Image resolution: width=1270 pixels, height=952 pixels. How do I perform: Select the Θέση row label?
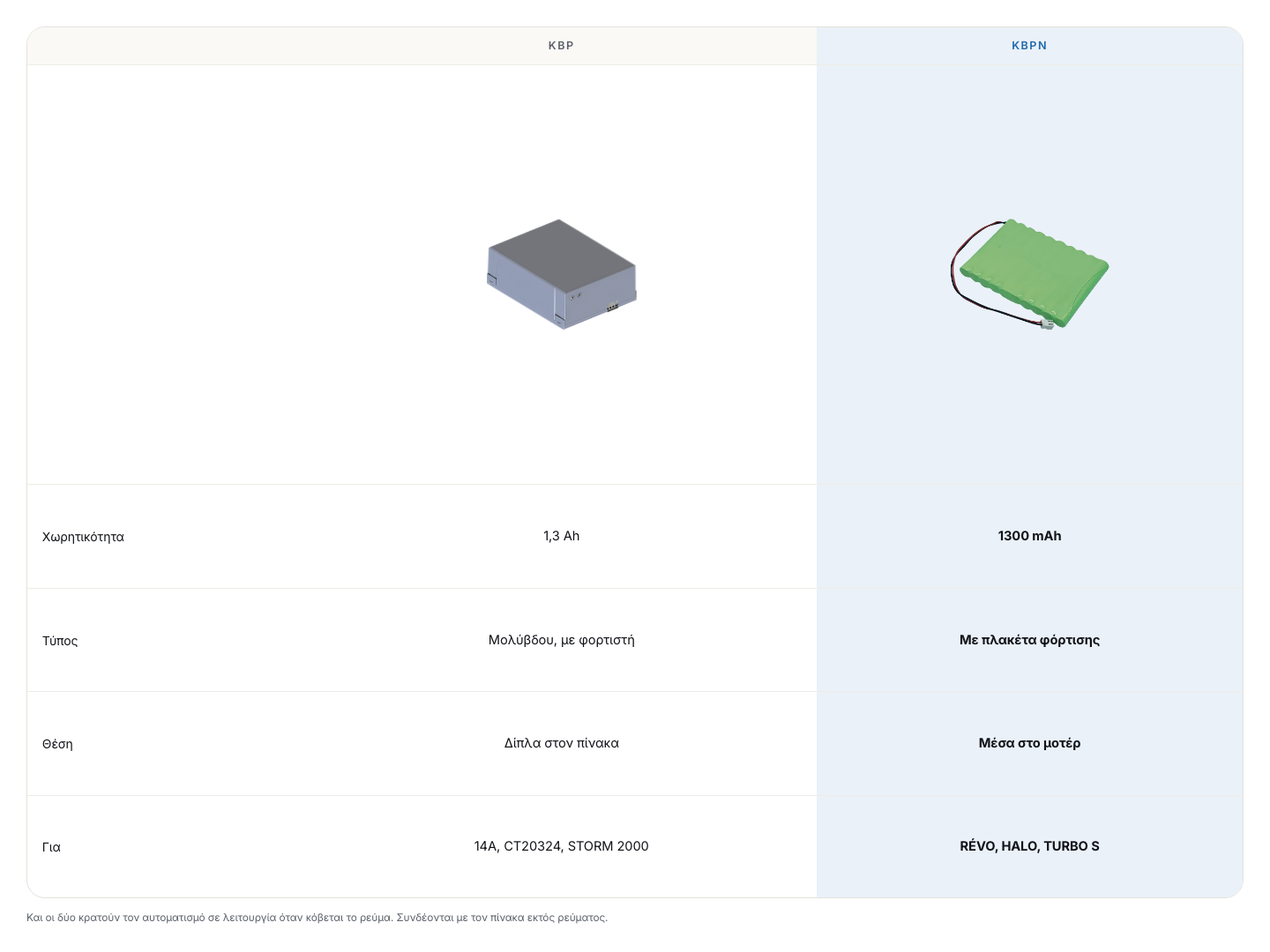click(57, 744)
